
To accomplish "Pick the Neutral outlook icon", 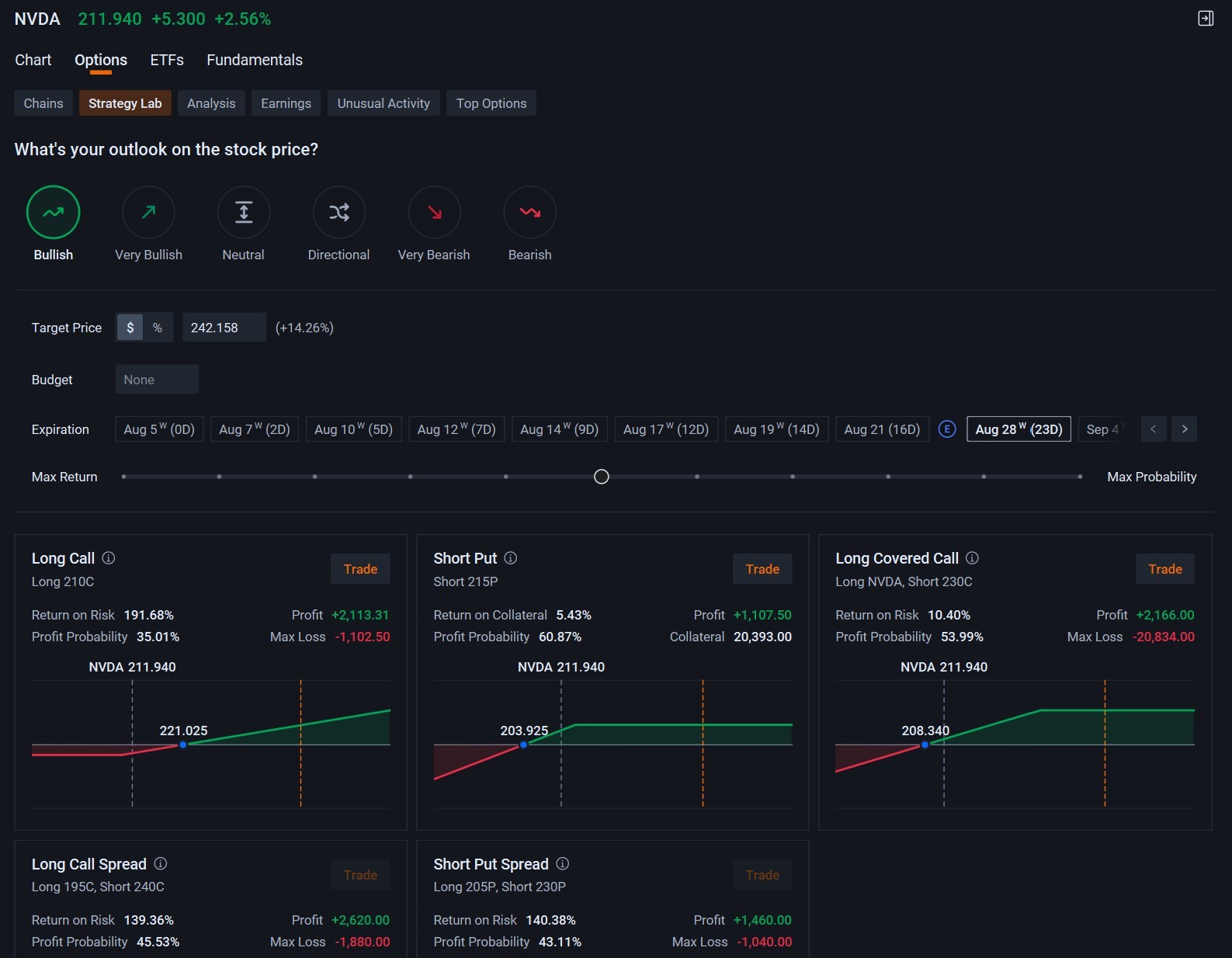I will point(244,212).
